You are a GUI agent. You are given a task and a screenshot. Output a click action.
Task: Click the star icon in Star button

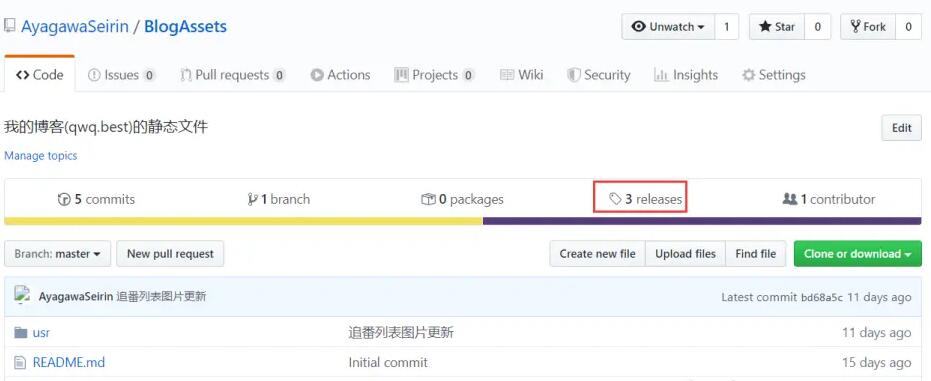765,27
